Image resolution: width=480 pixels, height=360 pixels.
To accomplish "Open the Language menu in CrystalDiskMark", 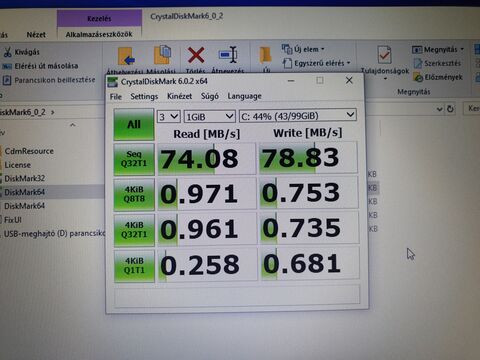I will click(x=244, y=96).
